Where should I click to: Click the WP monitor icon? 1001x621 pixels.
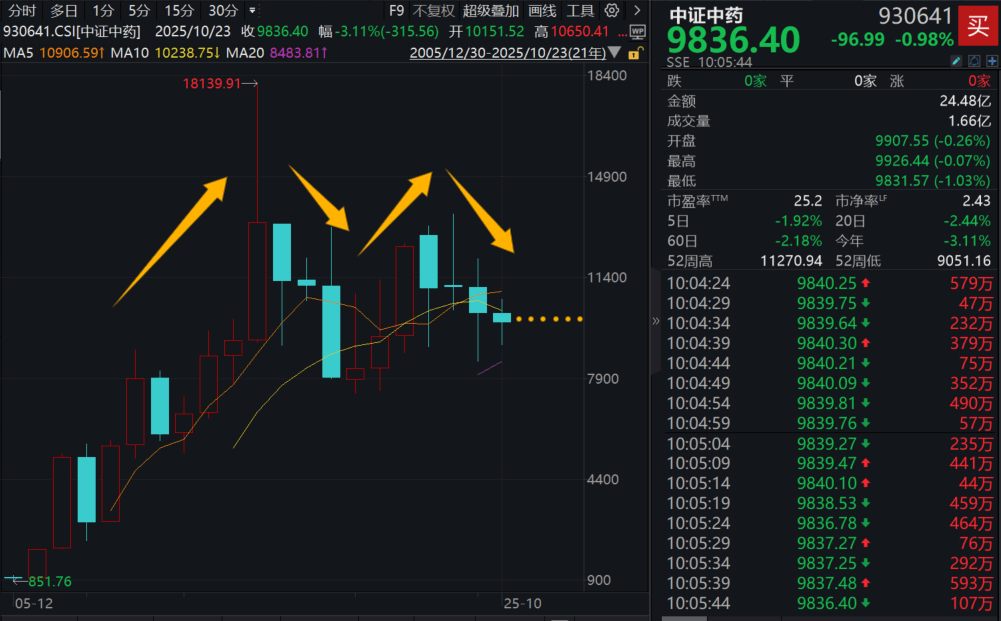click(x=637, y=31)
